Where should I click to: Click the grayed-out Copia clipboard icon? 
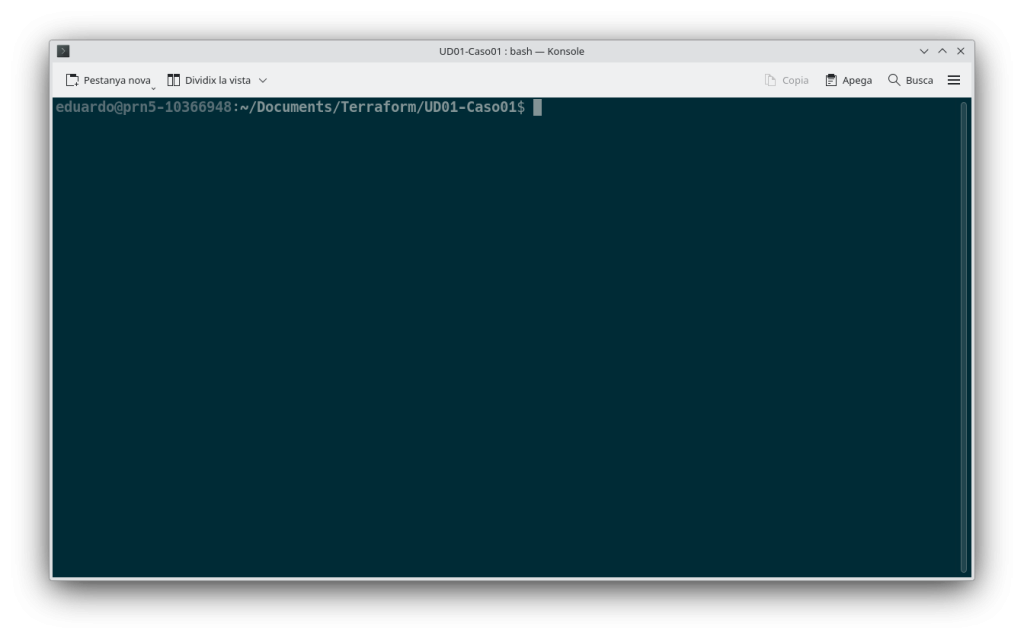click(770, 80)
